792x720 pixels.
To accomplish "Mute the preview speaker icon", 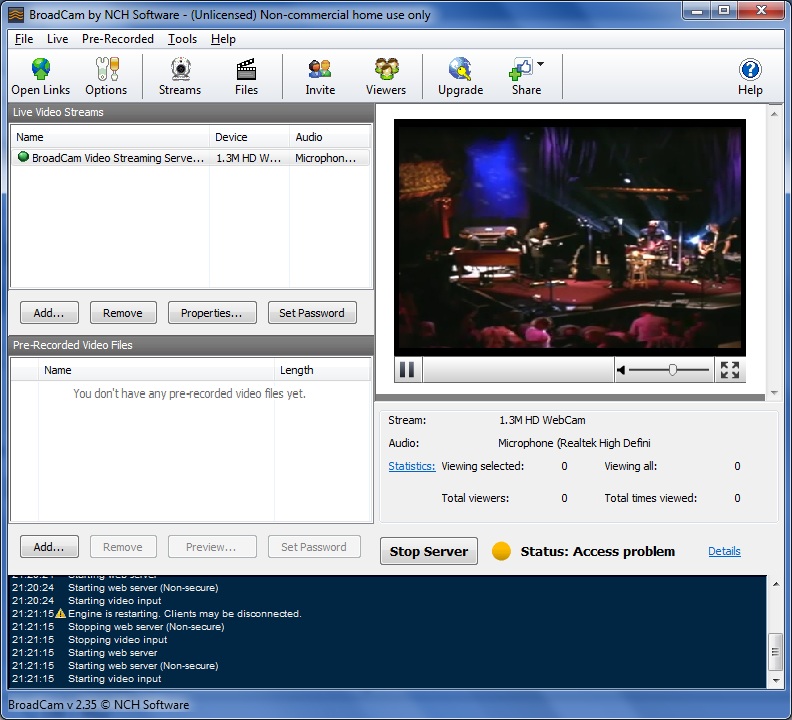I will [621, 370].
